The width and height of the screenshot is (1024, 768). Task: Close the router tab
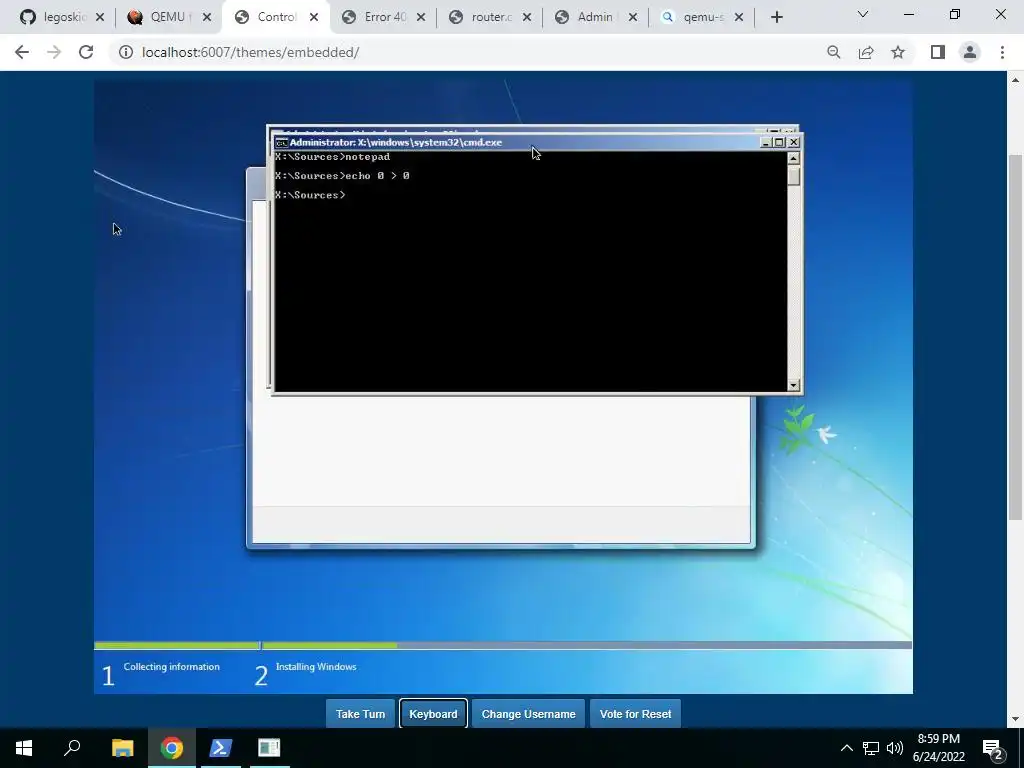click(527, 18)
